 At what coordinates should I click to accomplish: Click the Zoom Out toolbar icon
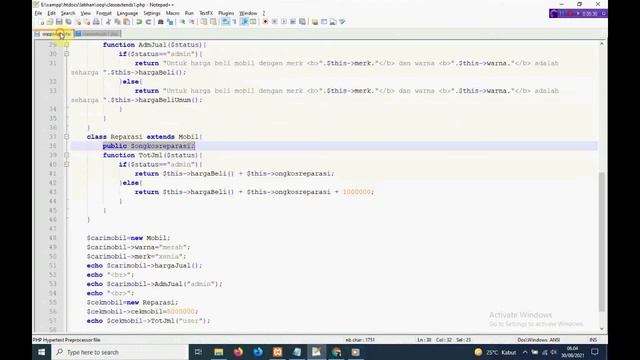[191, 22]
